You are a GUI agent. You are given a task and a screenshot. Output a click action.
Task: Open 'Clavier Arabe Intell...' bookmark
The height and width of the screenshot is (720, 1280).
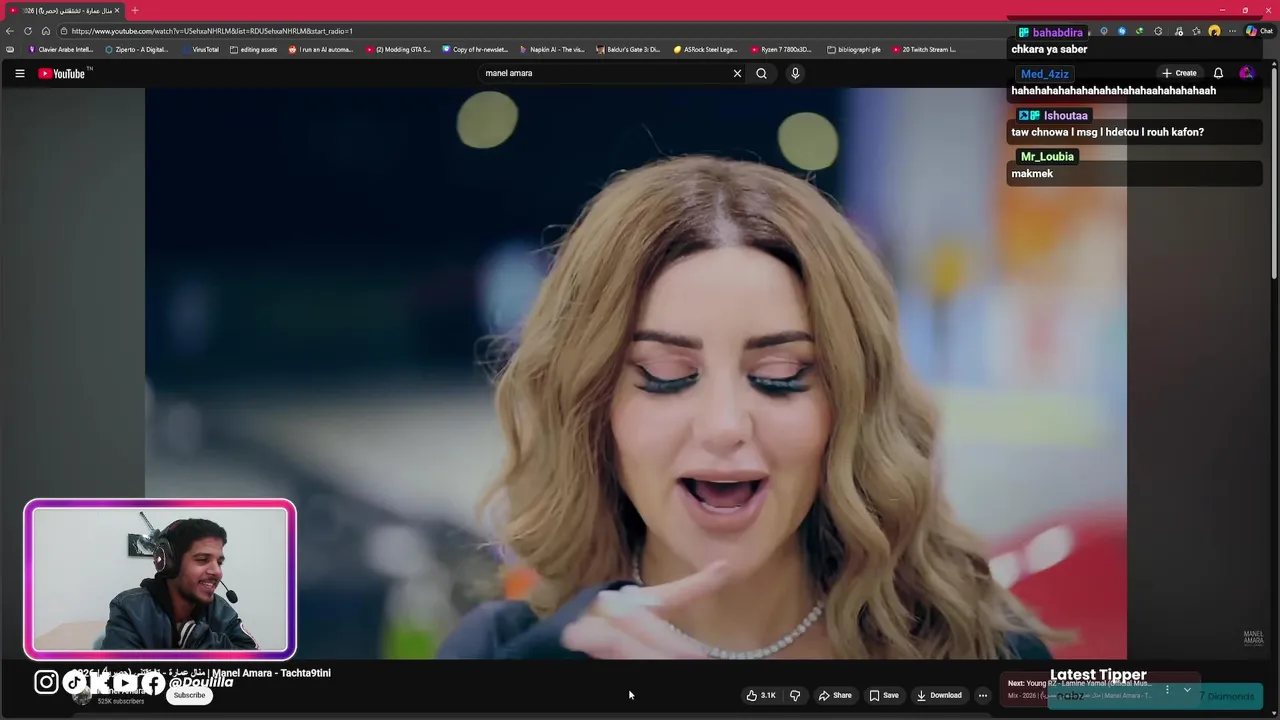point(61,49)
